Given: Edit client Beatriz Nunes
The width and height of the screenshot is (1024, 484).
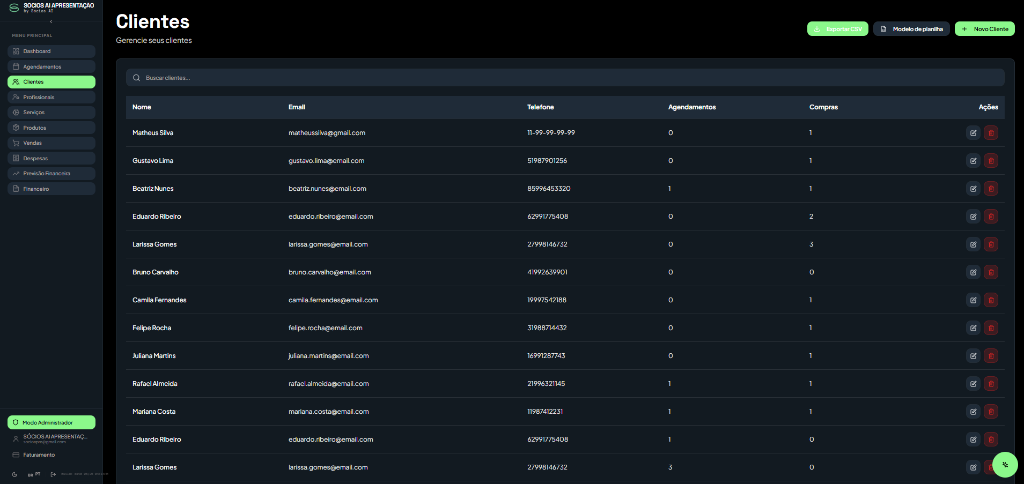Looking at the screenshot, I should (x=973, y=189).
